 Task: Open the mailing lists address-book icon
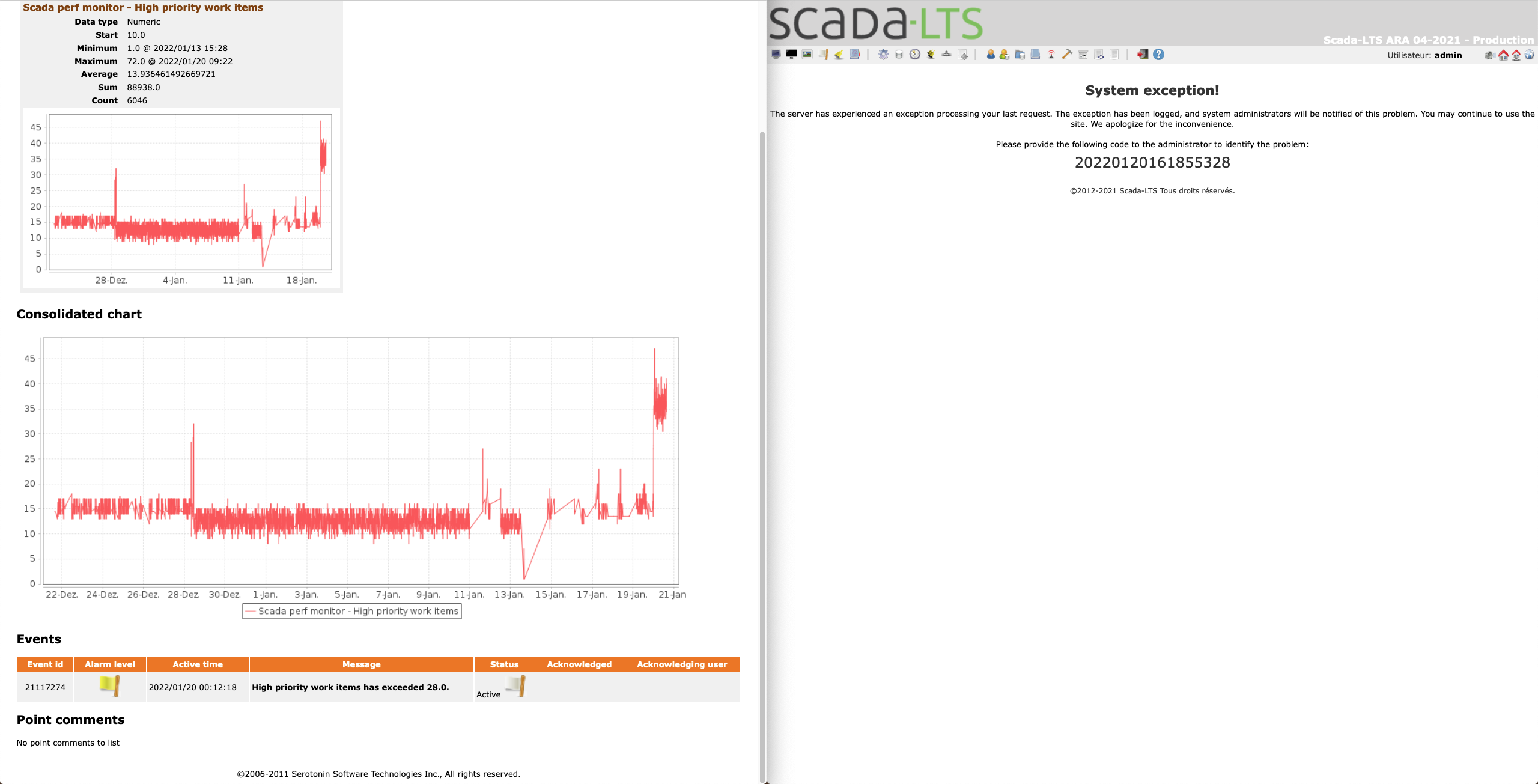856,55
